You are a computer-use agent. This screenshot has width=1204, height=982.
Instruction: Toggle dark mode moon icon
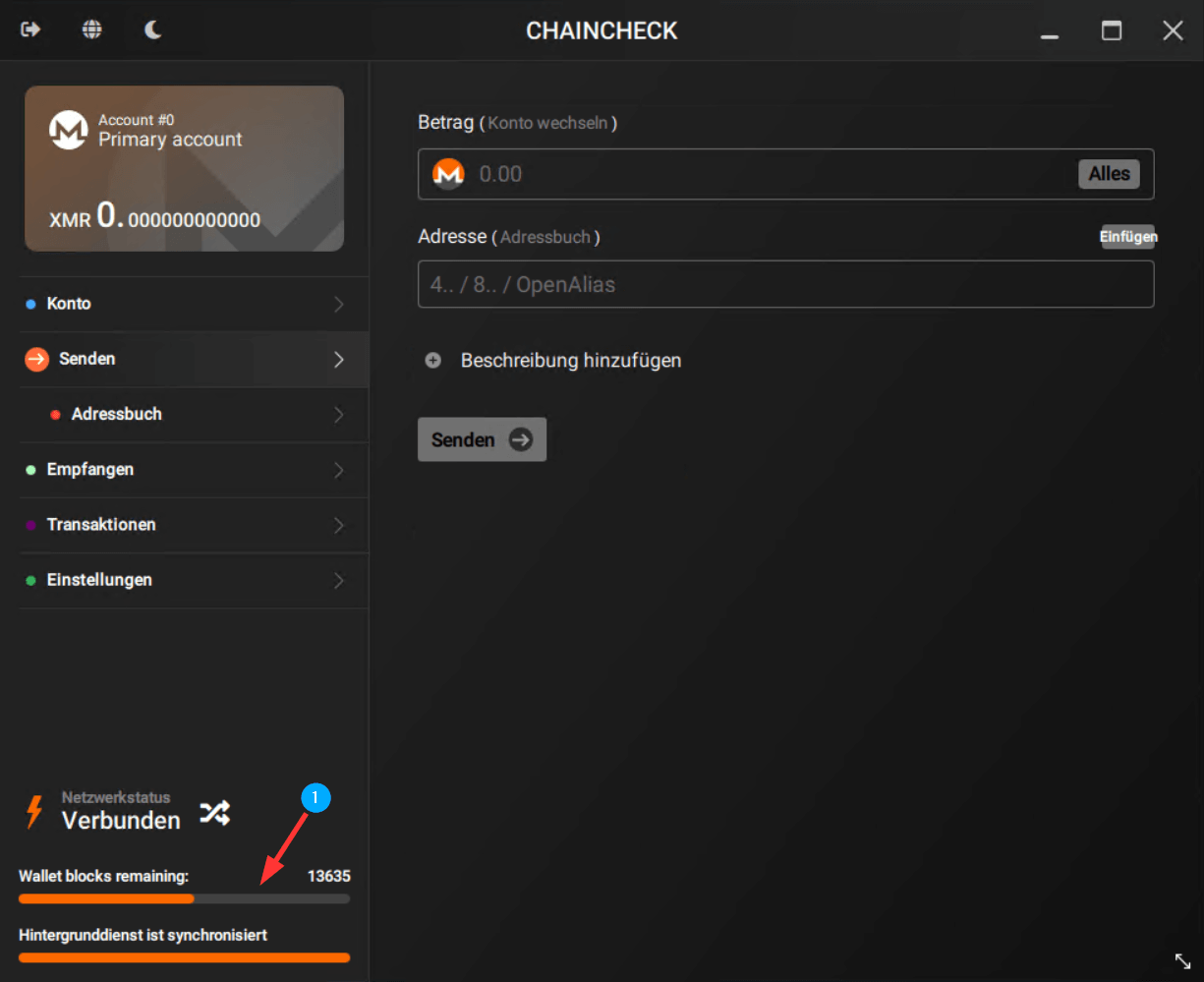pos(152,29)
